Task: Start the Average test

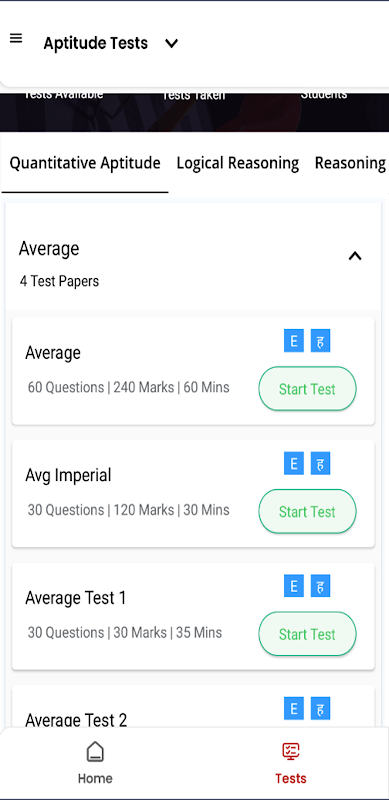Action: click(x=307, y=389)
